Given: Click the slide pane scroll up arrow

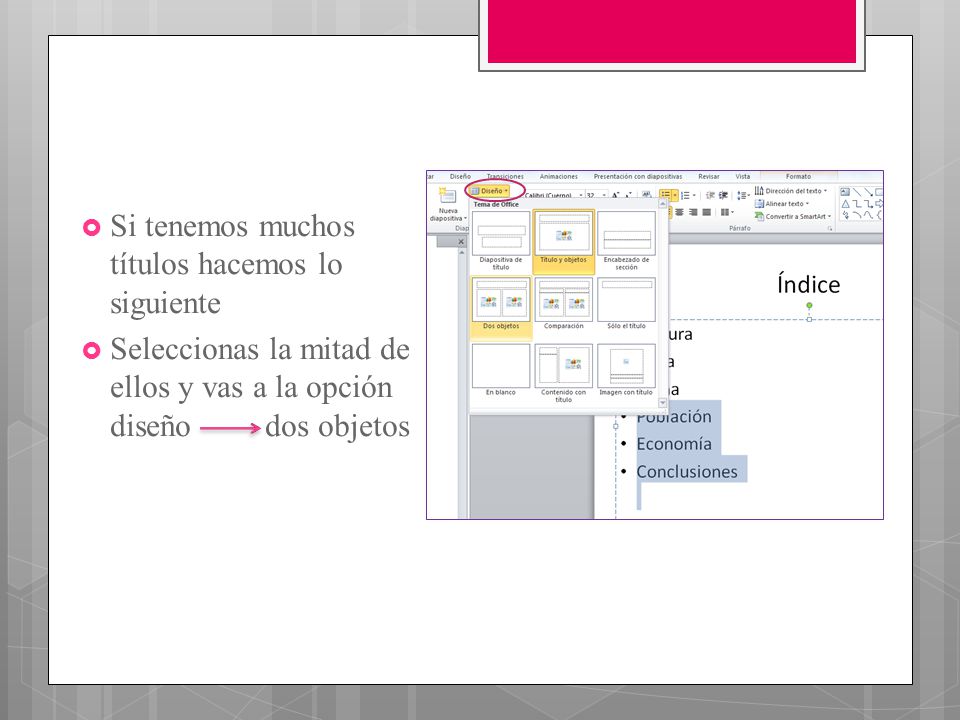Looking at the screenshot, I should tap(462, 252).
